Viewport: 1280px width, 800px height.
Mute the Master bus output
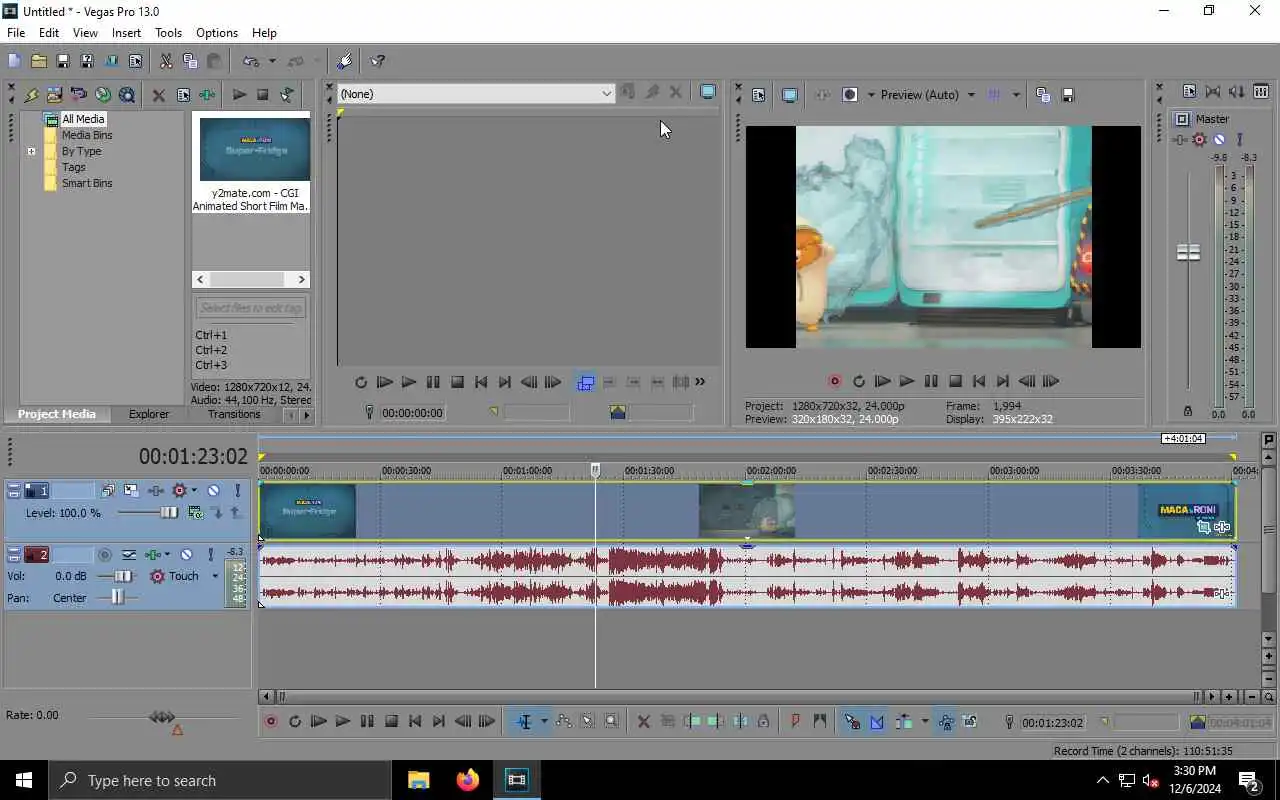click(1219, 140)
